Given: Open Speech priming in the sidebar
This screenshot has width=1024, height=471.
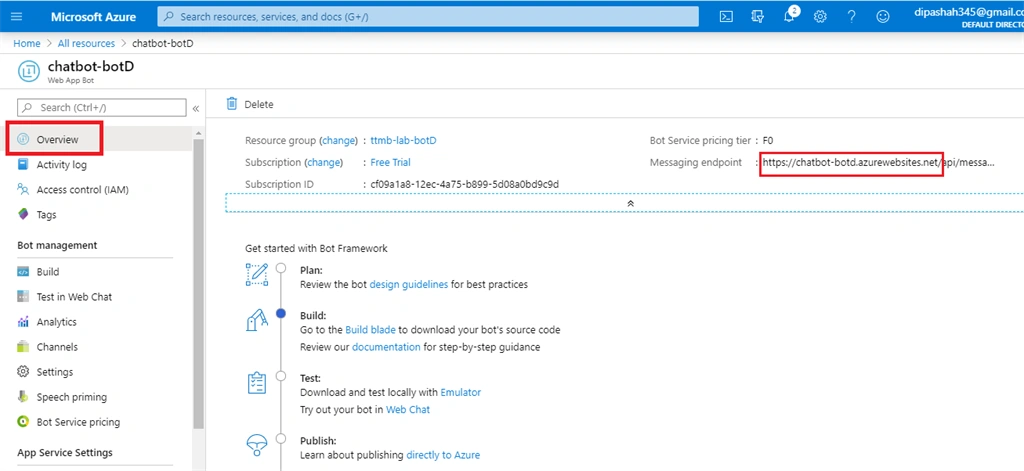Looking at the screenshot, I should tap(71, 397).
